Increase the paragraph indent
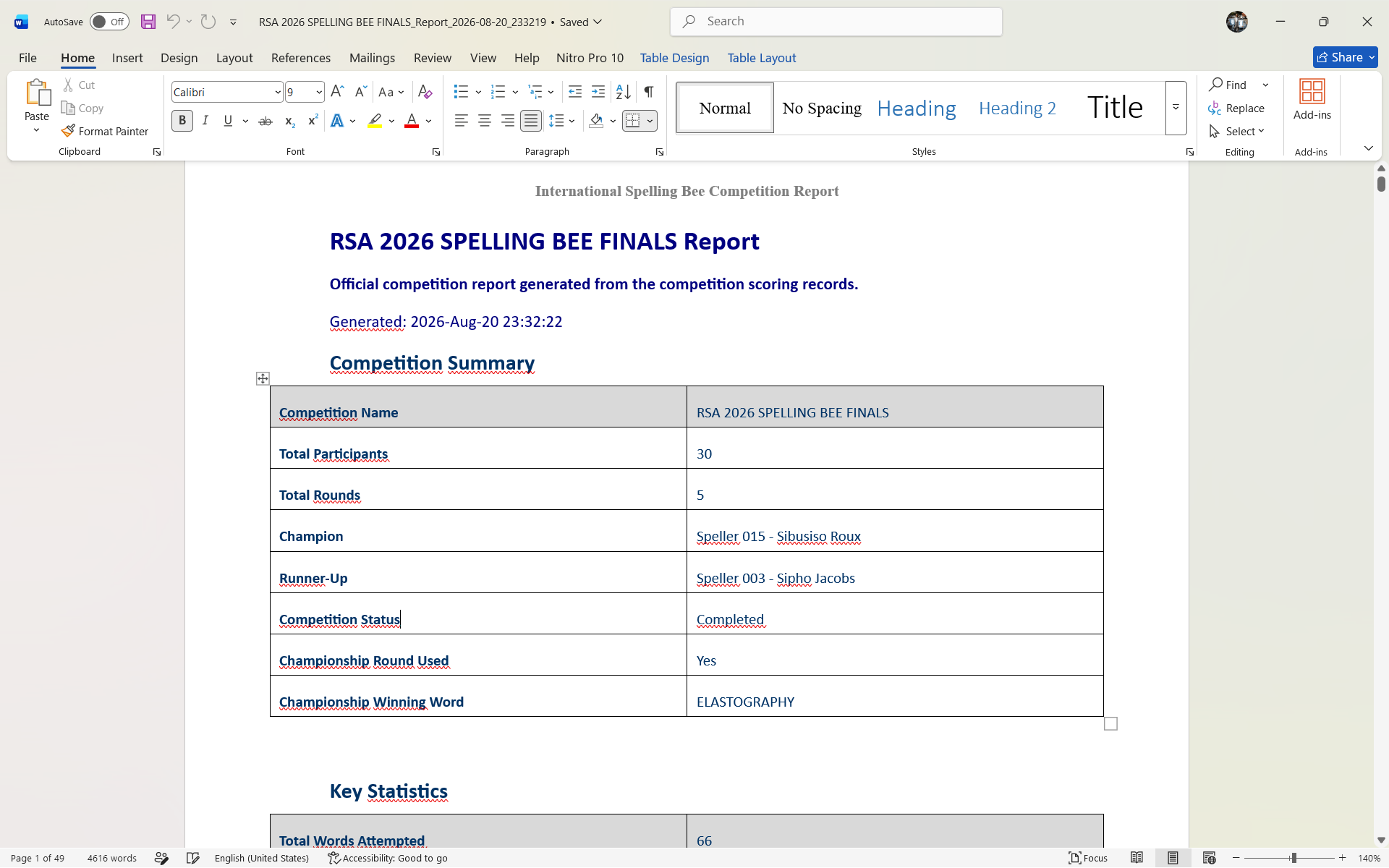The width and height of the screenshot is (1389, 868). tap(598, 92)
